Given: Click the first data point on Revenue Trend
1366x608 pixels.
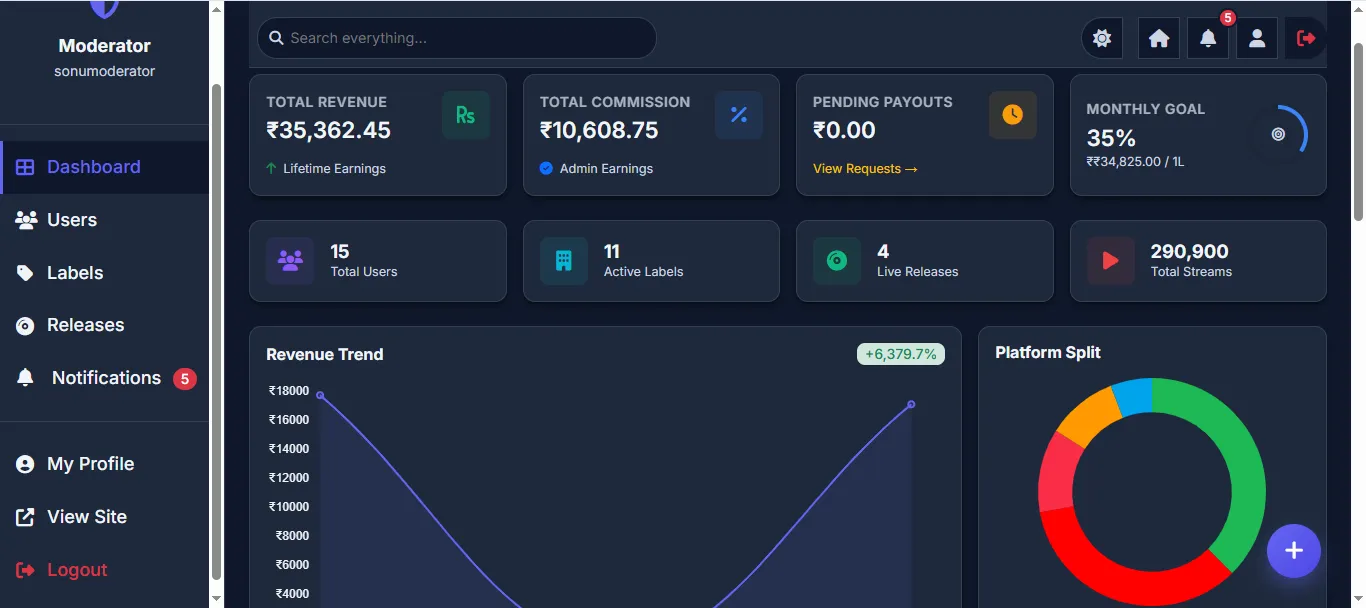Looking at the screenshot, I should coord(320,395).
